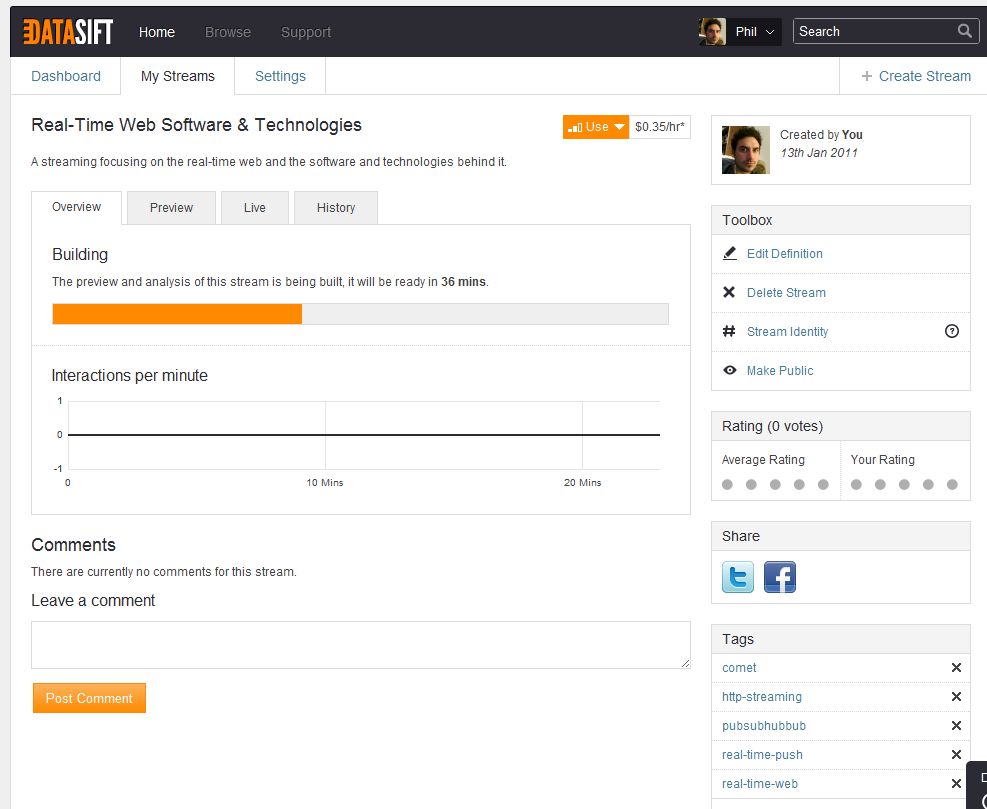This screenshot has height=809, width=987.
Task: Click the hash icon for Stream Identity
Action: tap(729, 331)
